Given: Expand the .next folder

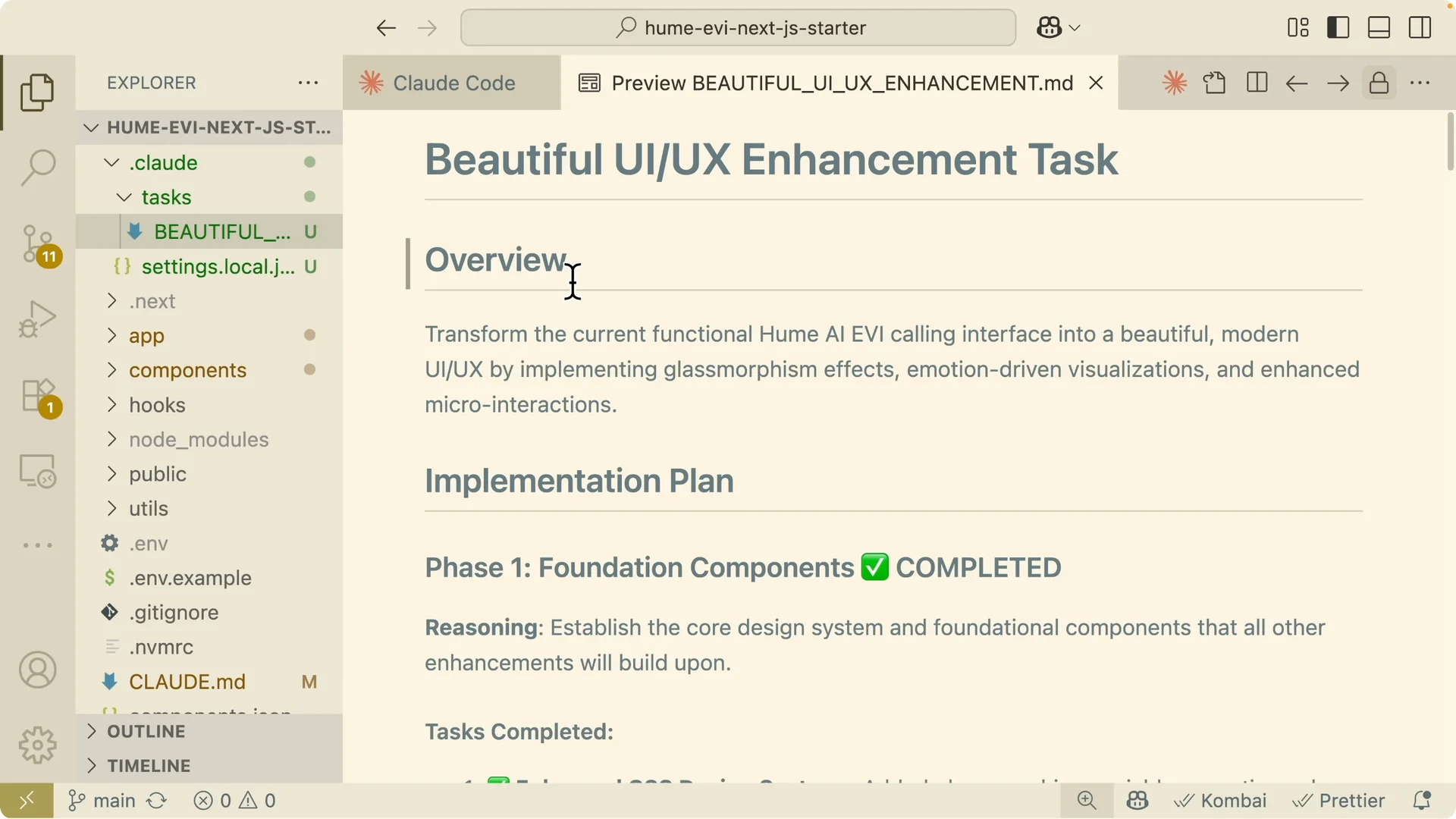Looking at the screenshot, I should [x=209, y=301].
